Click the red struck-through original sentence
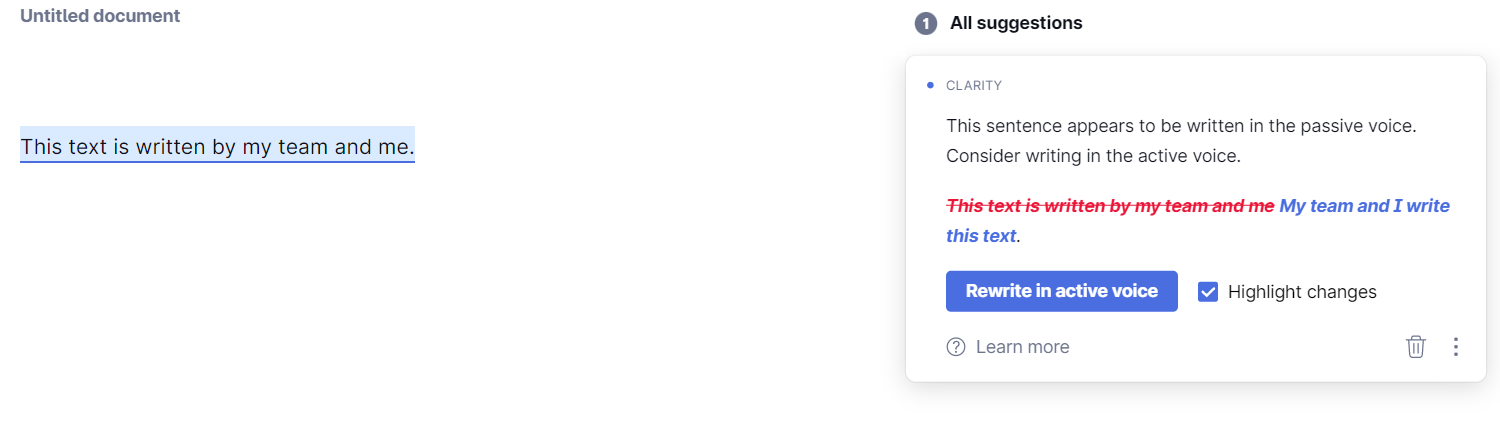1500x443 pixels. tap(1110, 206)
